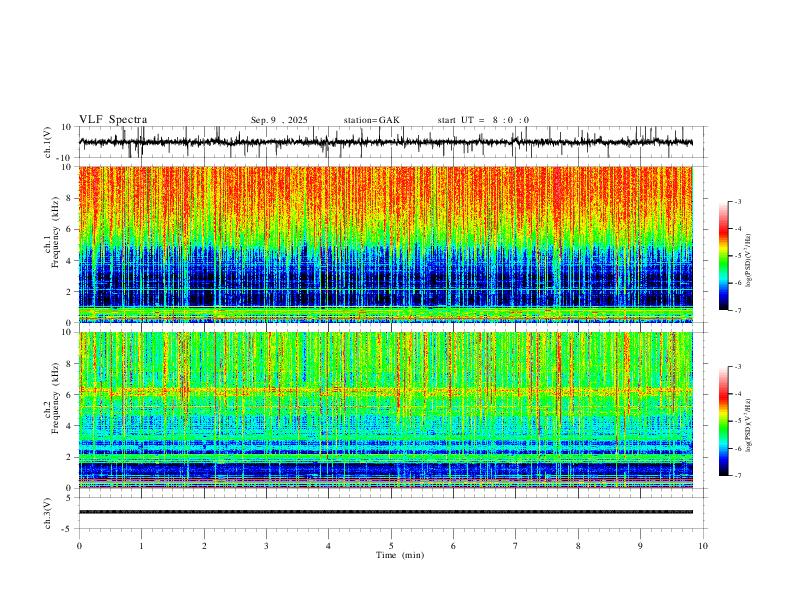Click the ch.3 voltage trace line
This screenshot has height=612, width=792.
385,512
